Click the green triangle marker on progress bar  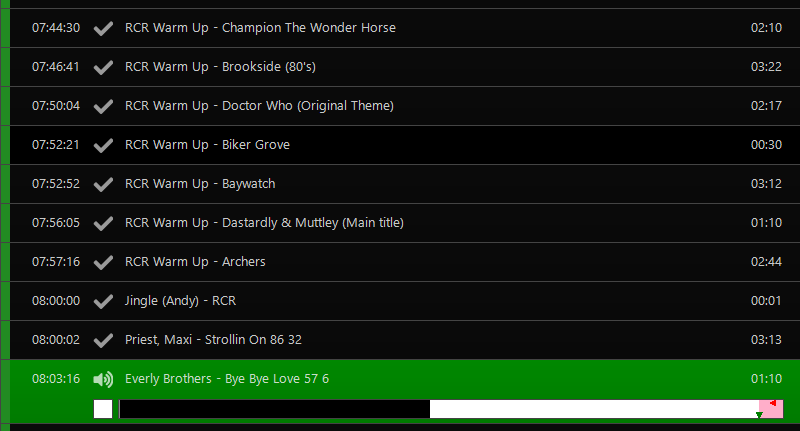point(759,415)
